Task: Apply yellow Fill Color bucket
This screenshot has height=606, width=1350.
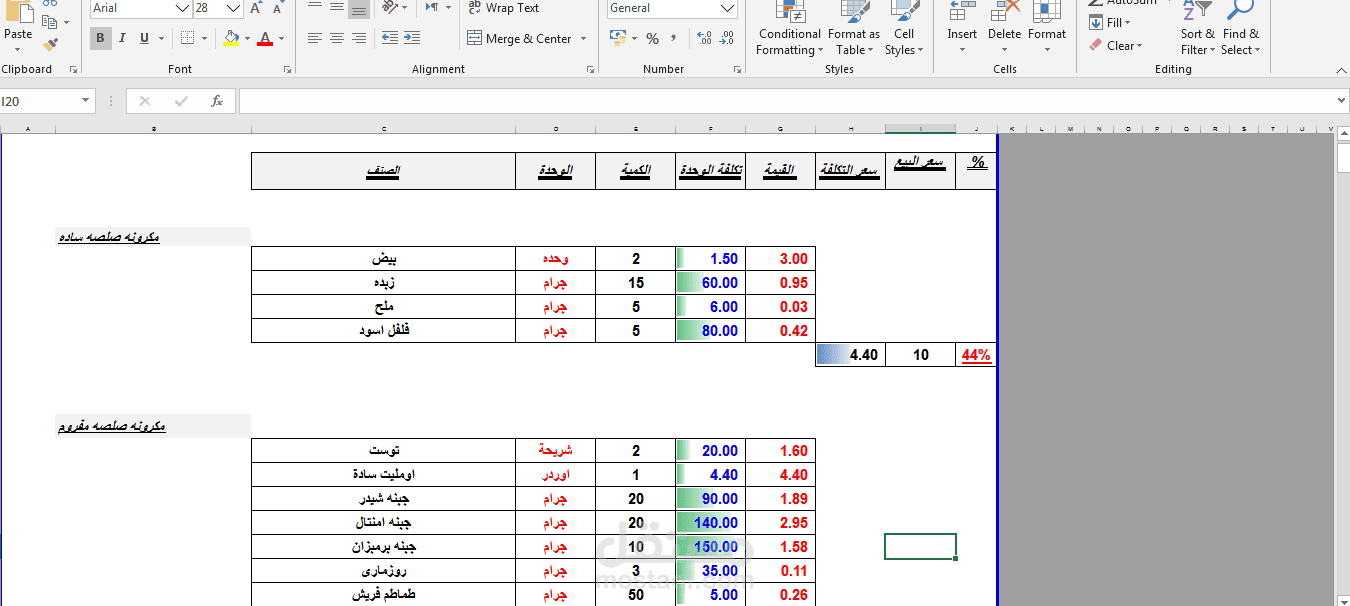Action: (x=232, y=39)
